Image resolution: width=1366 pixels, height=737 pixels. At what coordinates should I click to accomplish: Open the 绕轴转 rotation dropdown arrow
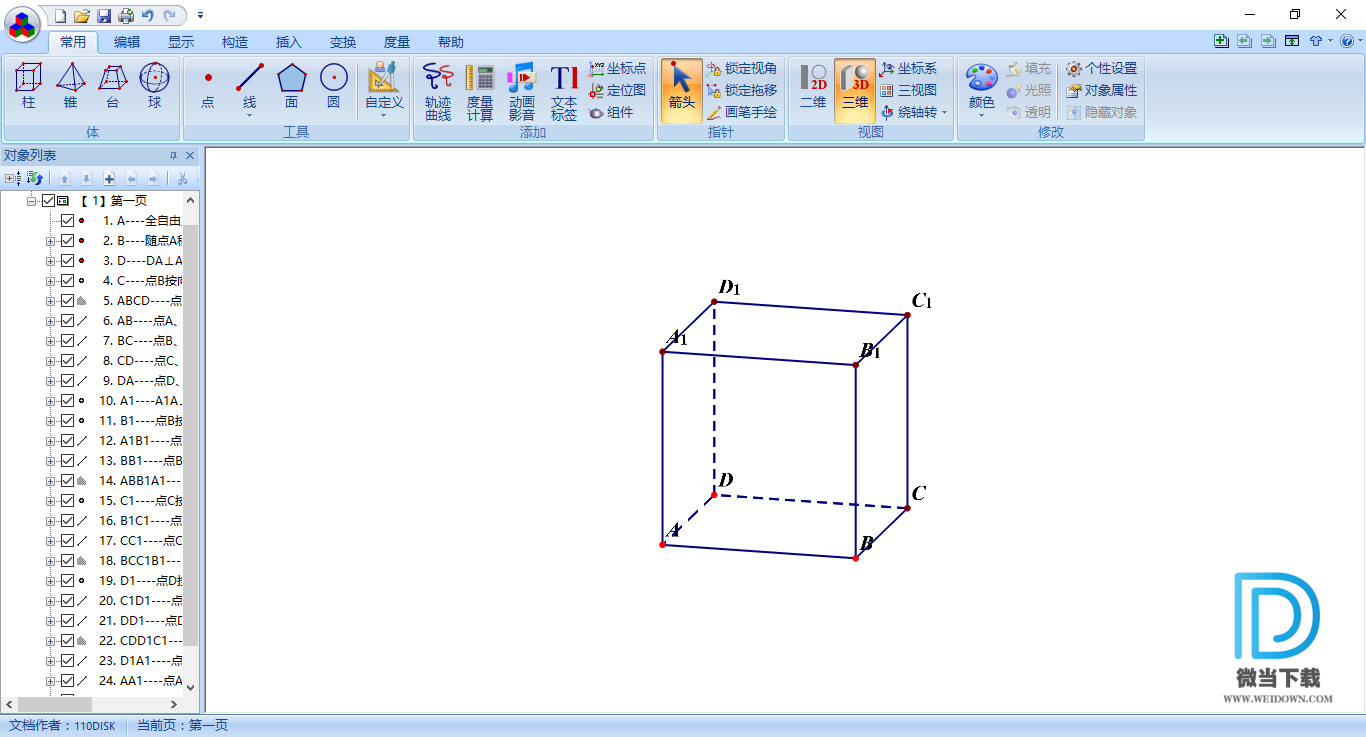click(x=944, y=113)
